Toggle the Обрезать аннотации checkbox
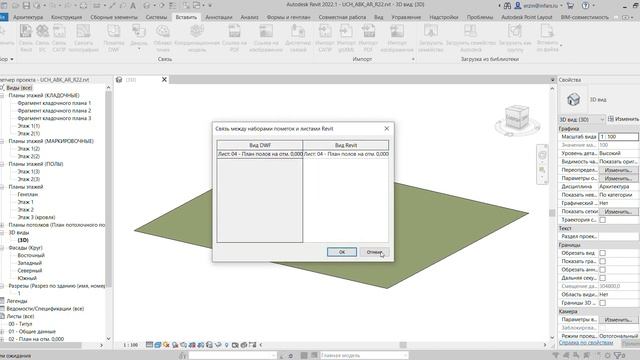Screen dimensions: 640x360 tap(602, 270)
